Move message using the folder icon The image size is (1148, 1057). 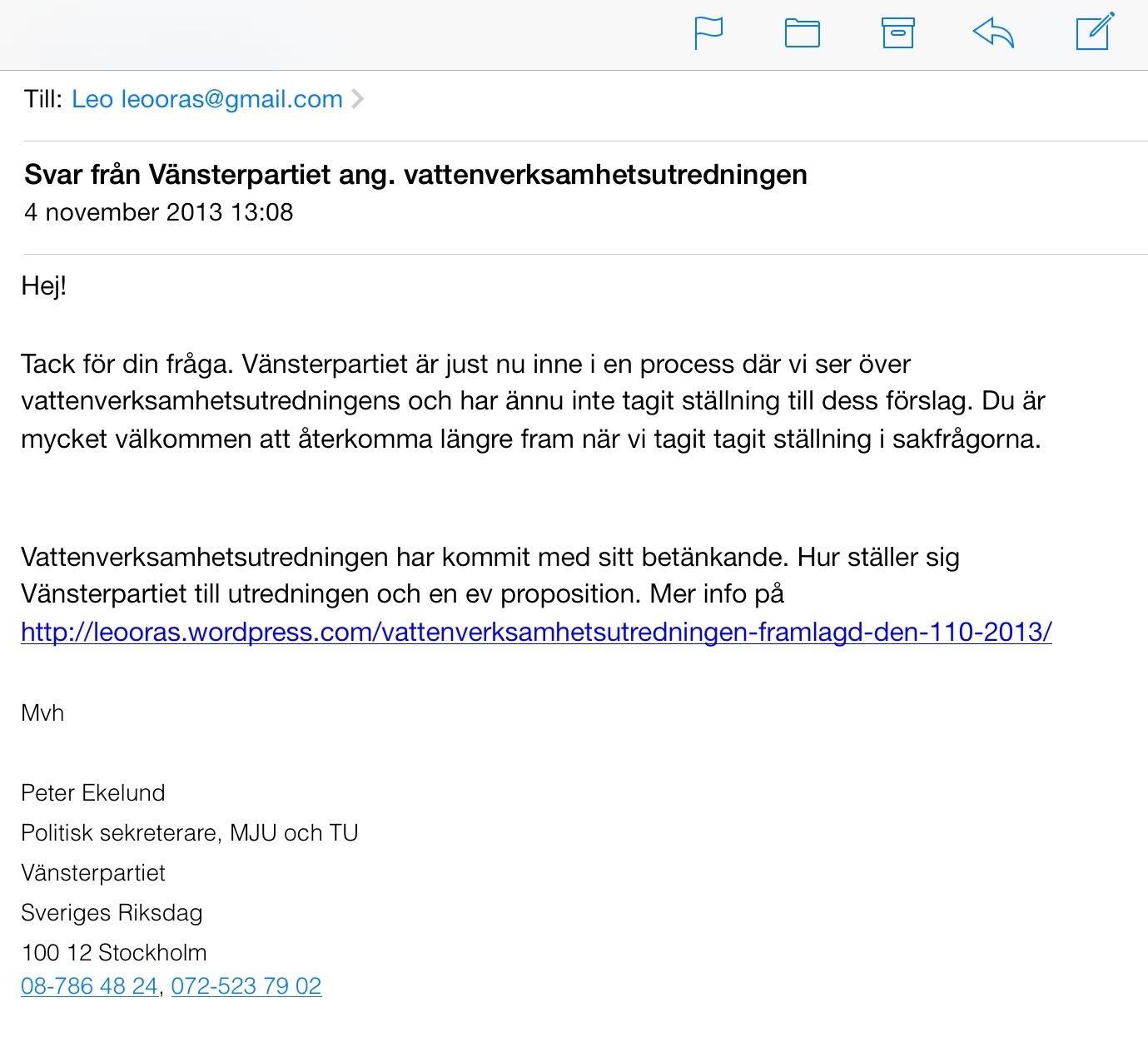803,33
